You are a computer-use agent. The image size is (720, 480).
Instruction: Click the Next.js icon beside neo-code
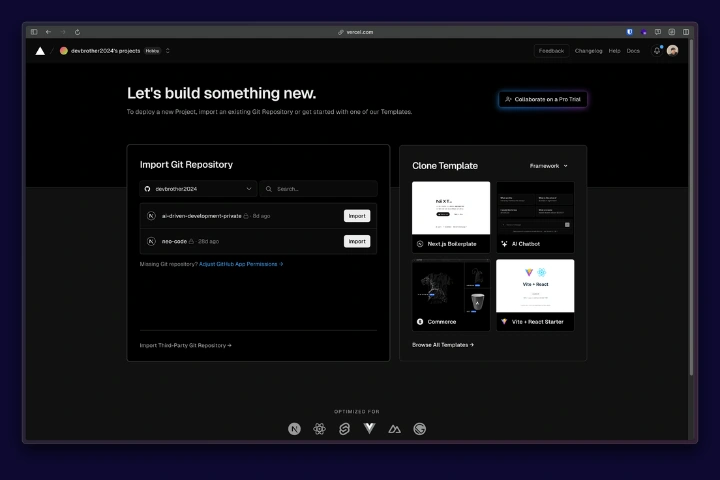coord(151,241)
